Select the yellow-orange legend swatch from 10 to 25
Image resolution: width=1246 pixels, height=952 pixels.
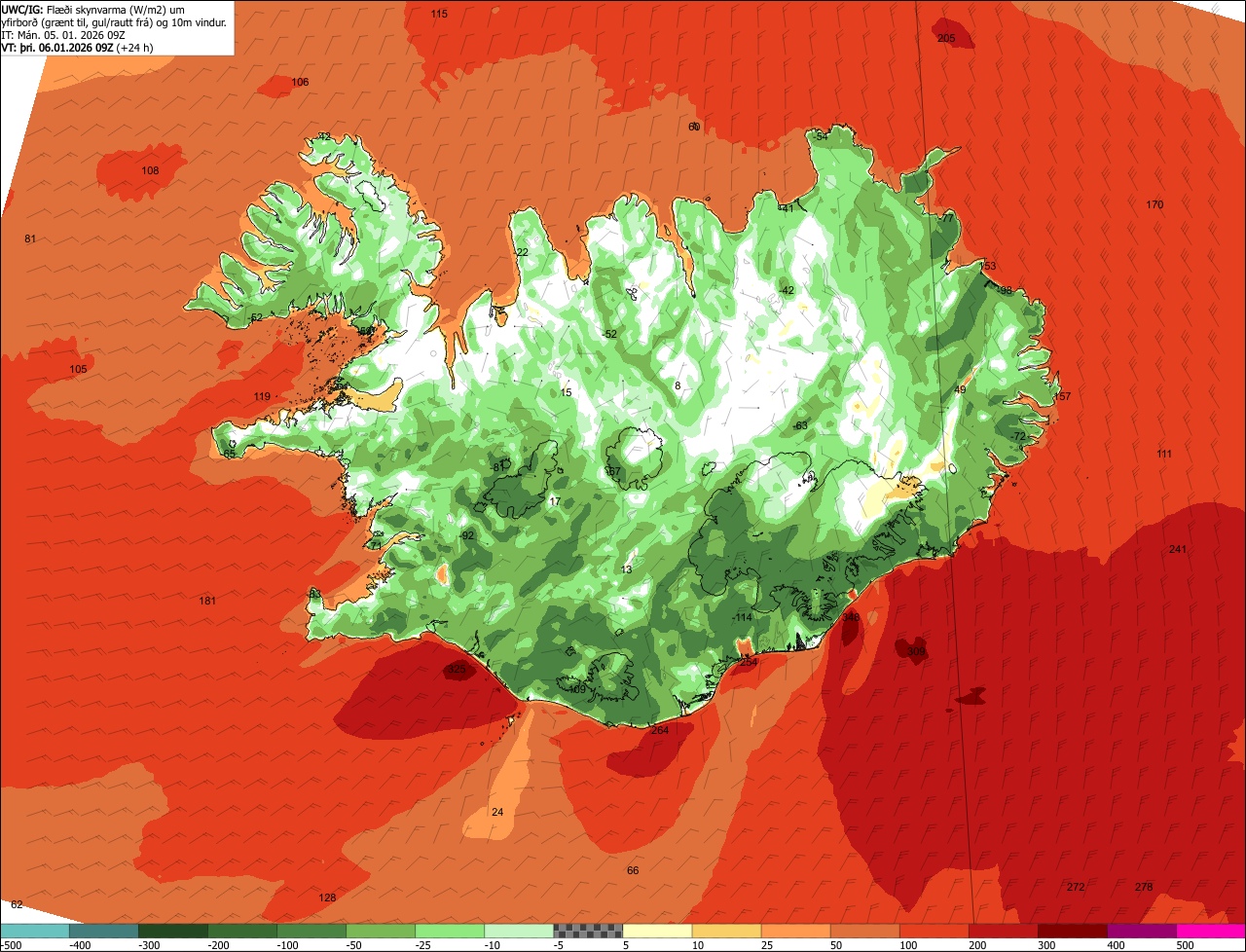pos(725,931)
